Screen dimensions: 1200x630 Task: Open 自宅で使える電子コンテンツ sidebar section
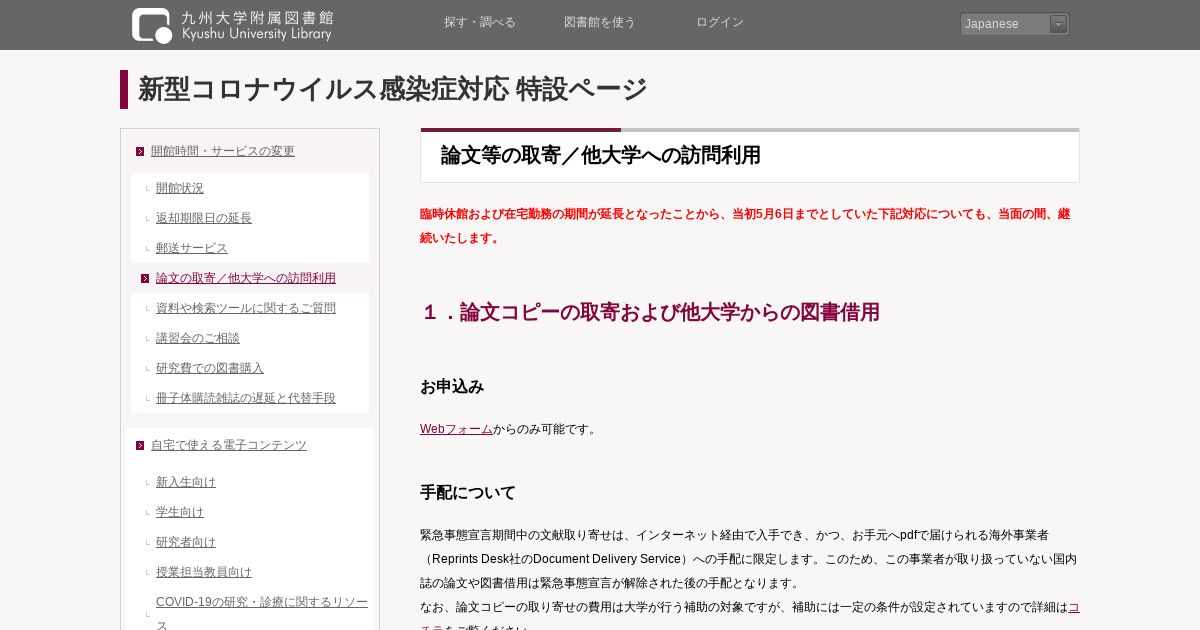(x=229, y=445)
